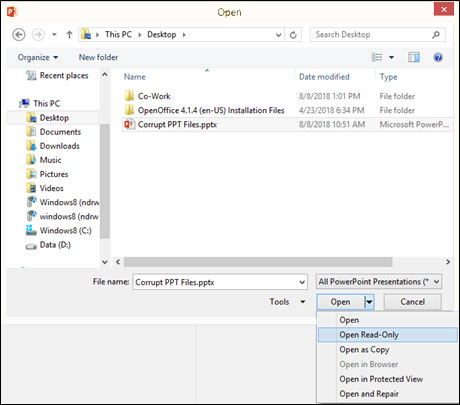Image resolution: width=460 pixels, height=405 pixels.
Task: Click the Cancel button
Action: (x=412, y=302)
